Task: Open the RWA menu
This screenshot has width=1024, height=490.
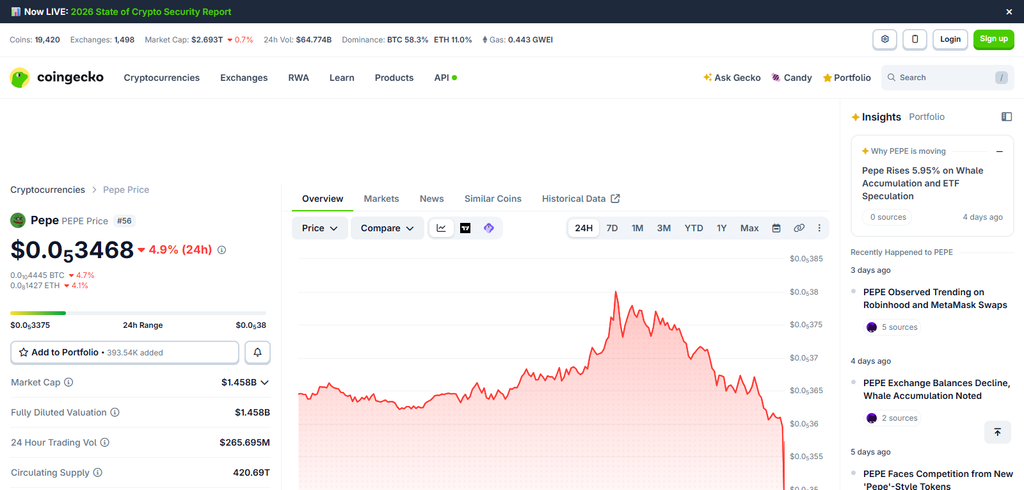Action: coord(298,78)
